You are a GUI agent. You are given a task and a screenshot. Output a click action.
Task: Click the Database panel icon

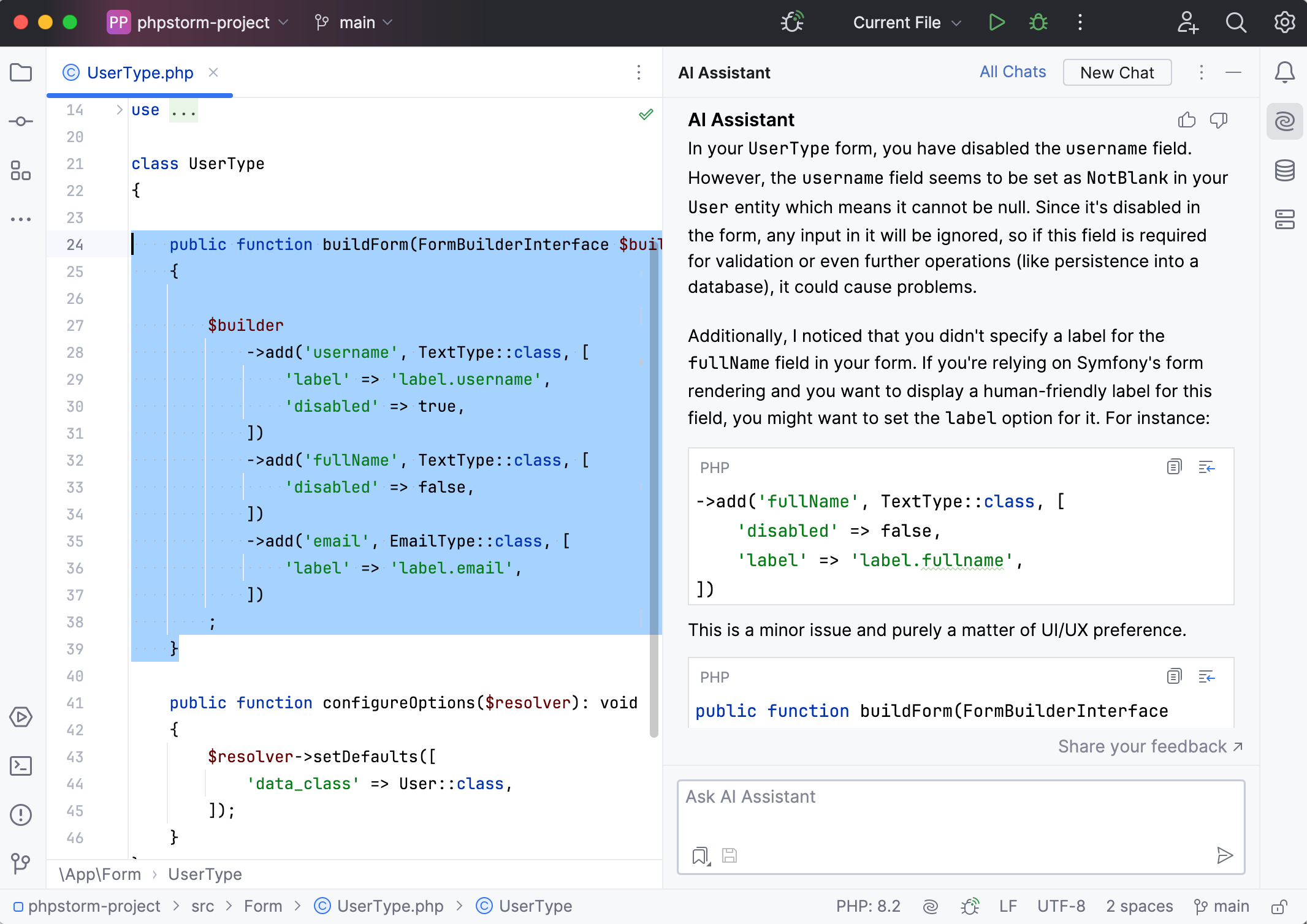(x=1284, y=170)
